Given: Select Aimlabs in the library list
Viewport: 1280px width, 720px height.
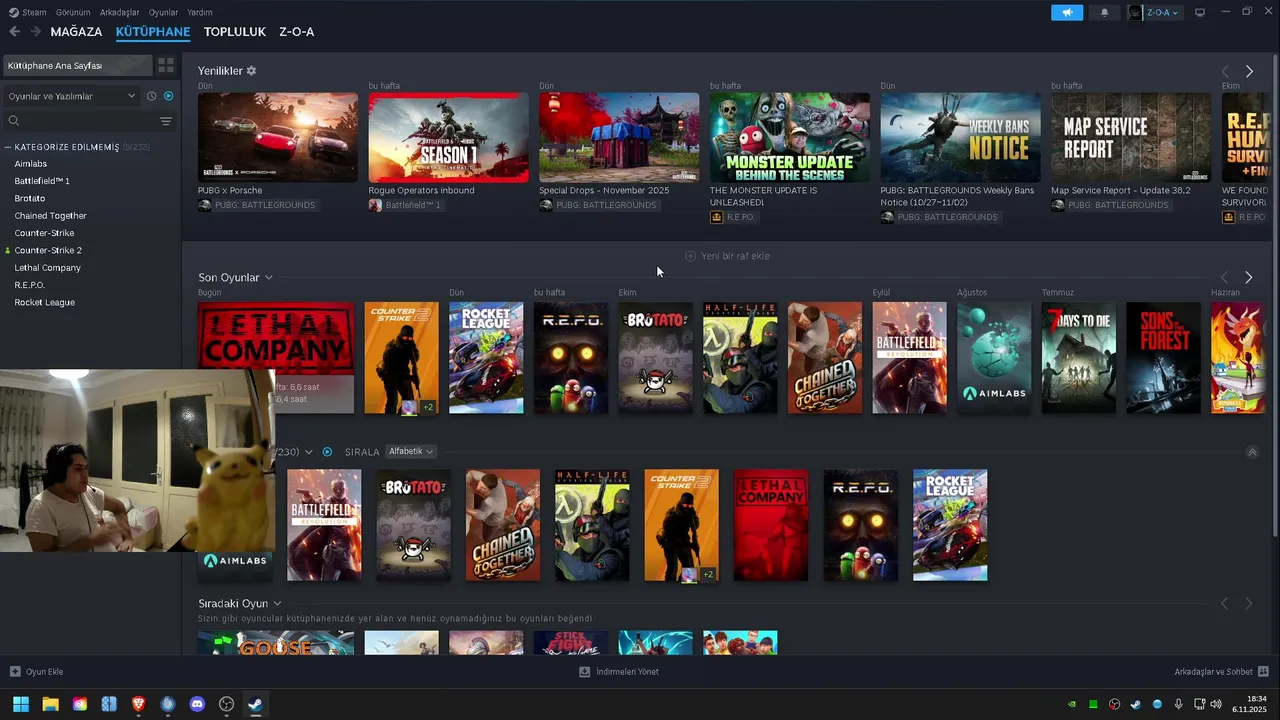Looking at the screenshot, I should [x=31, y=164].
